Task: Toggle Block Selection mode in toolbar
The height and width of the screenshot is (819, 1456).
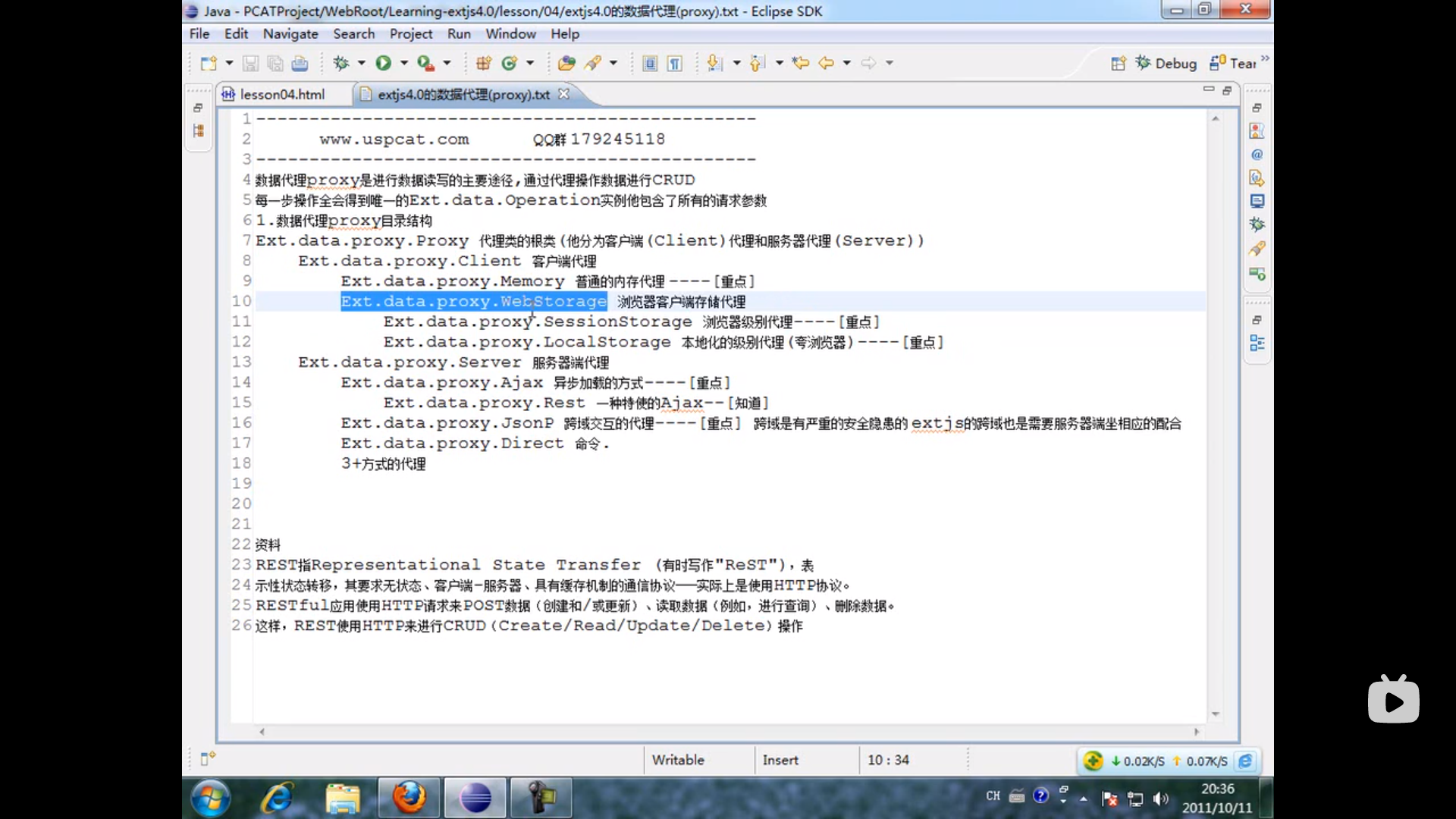Action: [x=650, y=63]
